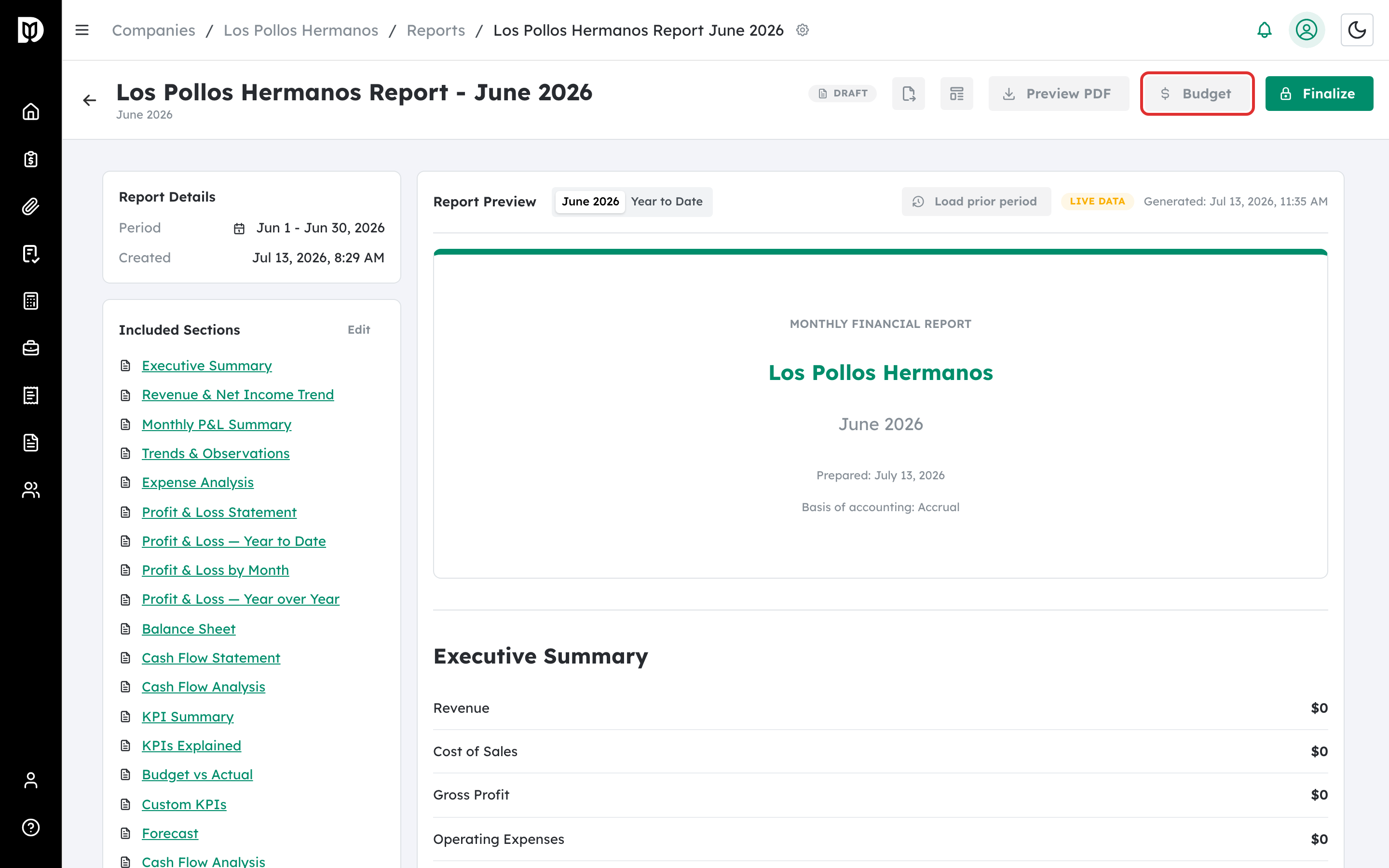This screenshot has height=868, width=1389.
Task: Open the help question mark icon
Action: 30,827
